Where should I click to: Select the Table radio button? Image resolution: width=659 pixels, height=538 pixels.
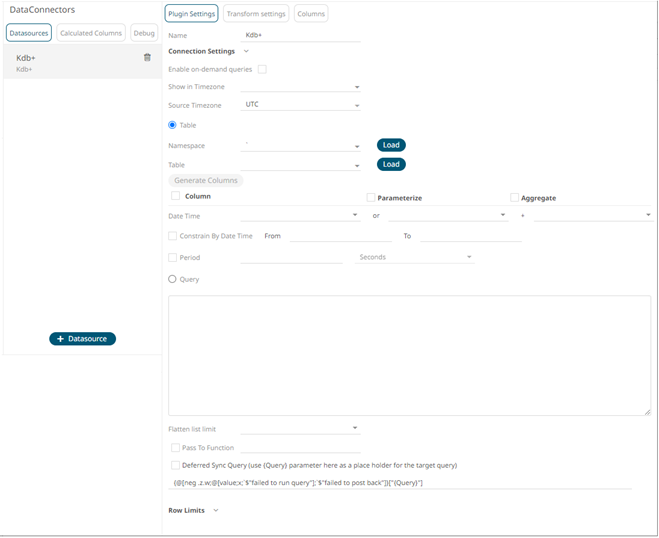(x=173, y=125)
